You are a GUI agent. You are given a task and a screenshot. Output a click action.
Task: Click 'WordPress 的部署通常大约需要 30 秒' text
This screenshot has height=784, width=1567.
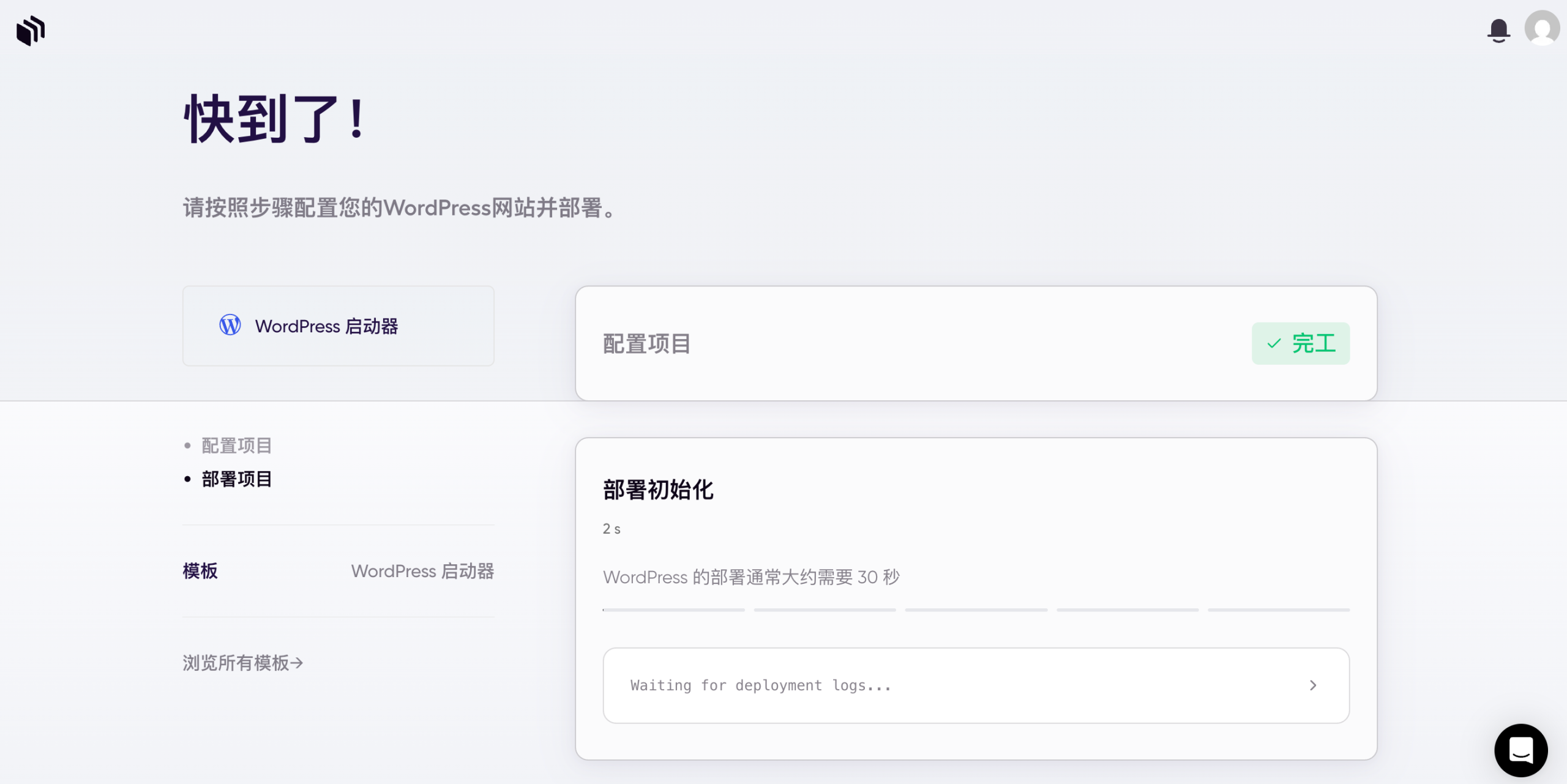tap(751, 577)
